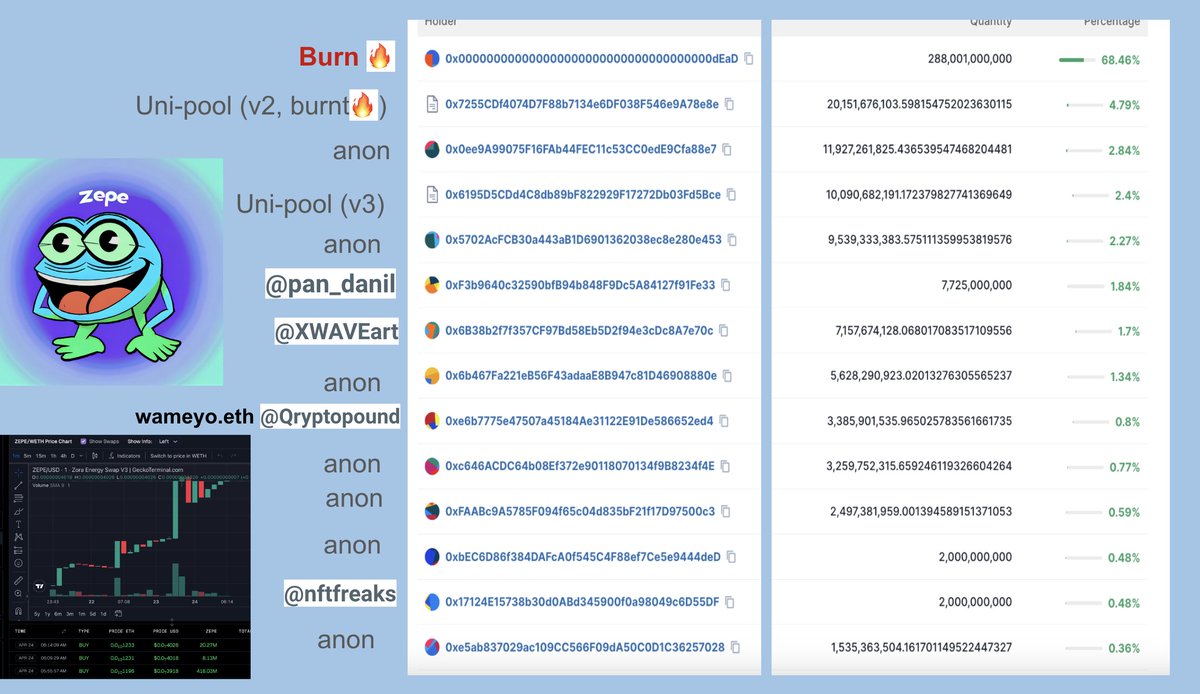Open the Indicators menu in chart
The width and height of the screenshot is (1200, 694).
click(x=123, y=456)
